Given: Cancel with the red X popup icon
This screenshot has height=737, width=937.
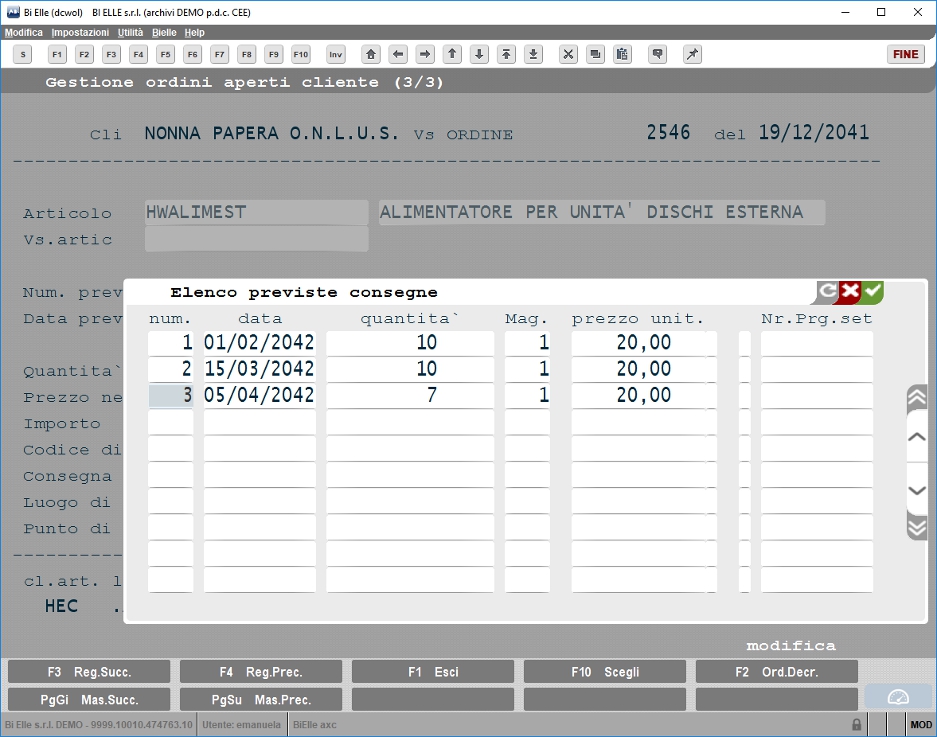Looking at the screenshot, I should click(x=849, y=292).
